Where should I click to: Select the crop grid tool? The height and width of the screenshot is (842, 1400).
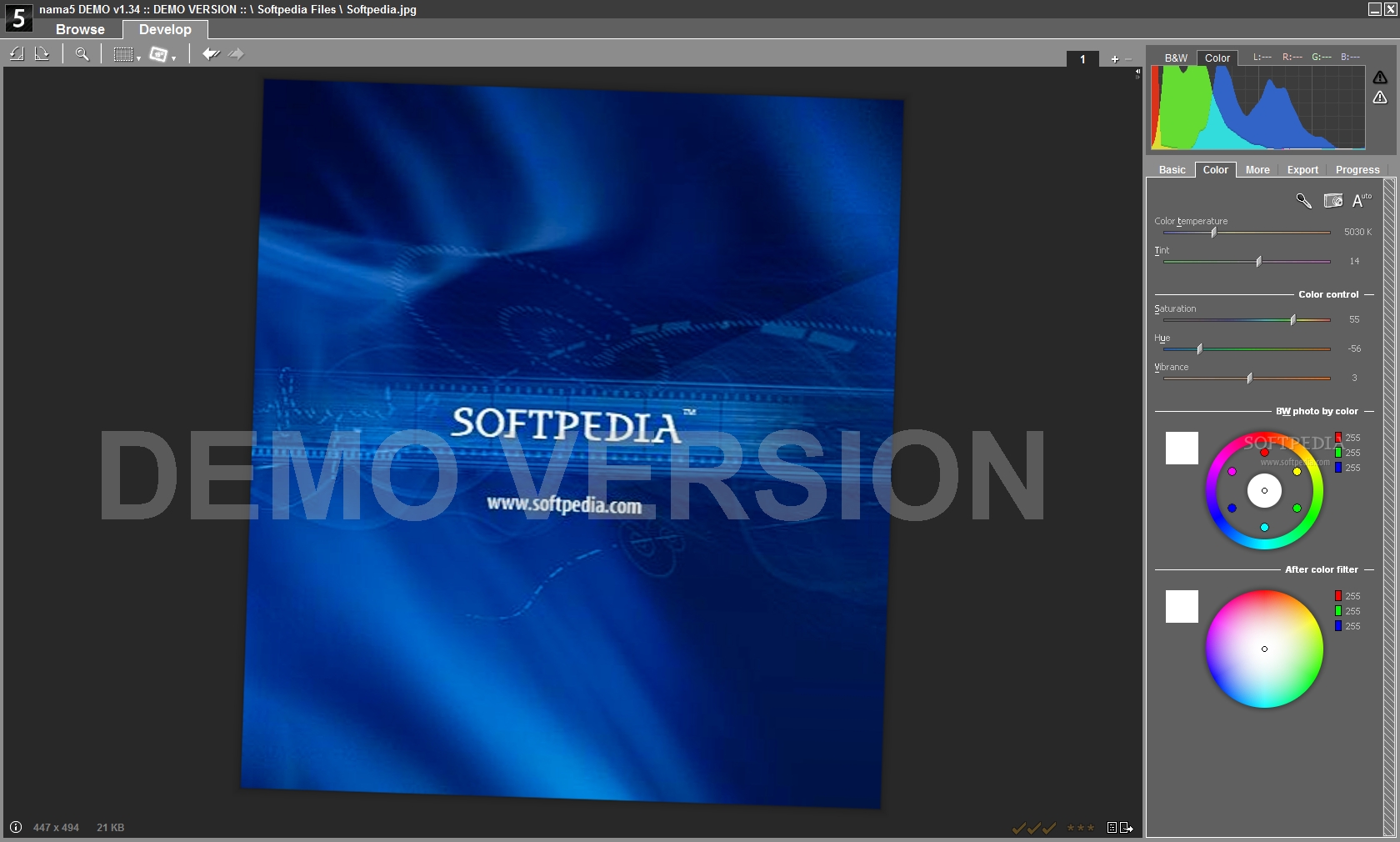point(123,54)
